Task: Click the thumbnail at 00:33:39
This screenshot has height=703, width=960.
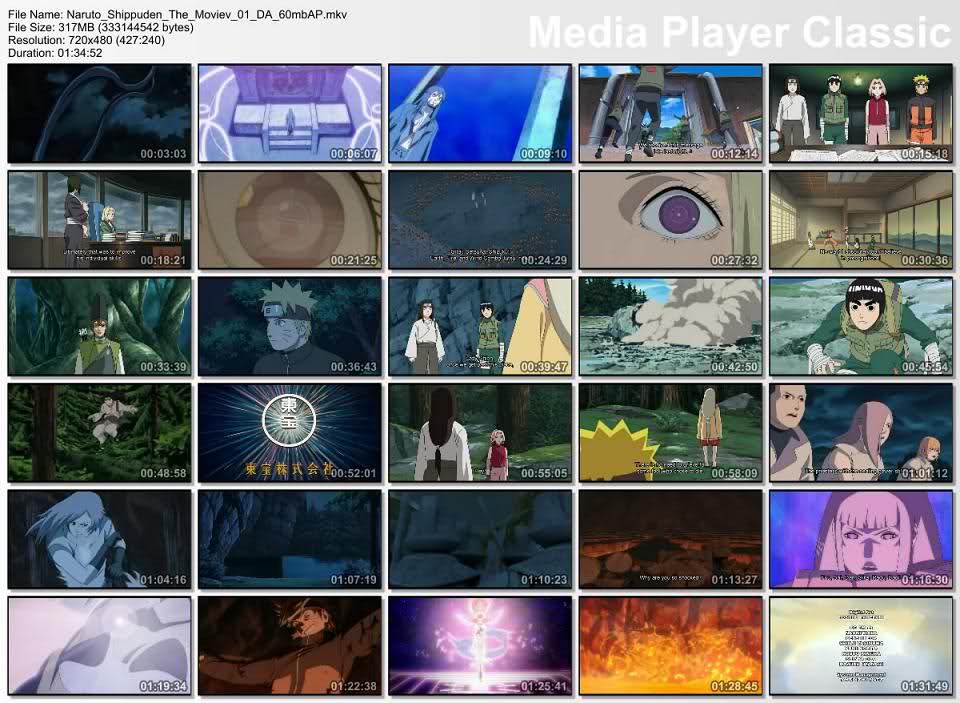Action: (x=99, y=326)
